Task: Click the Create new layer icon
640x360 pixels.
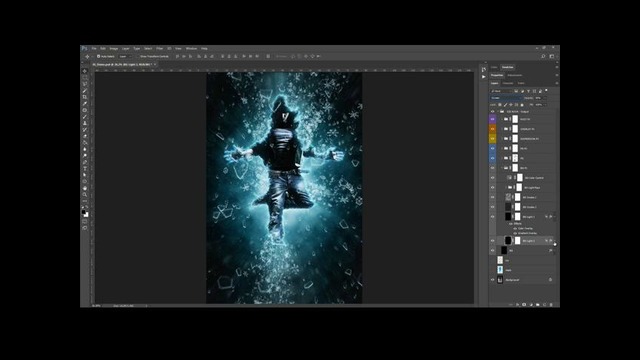Action: coord(544,304)
